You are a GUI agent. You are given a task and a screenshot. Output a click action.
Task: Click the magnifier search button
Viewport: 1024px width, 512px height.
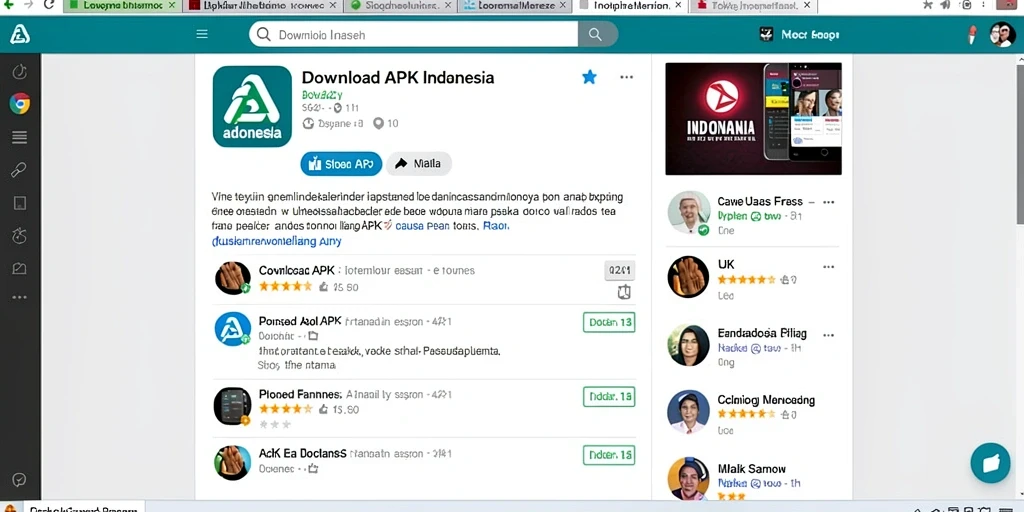tap(596, 35)
